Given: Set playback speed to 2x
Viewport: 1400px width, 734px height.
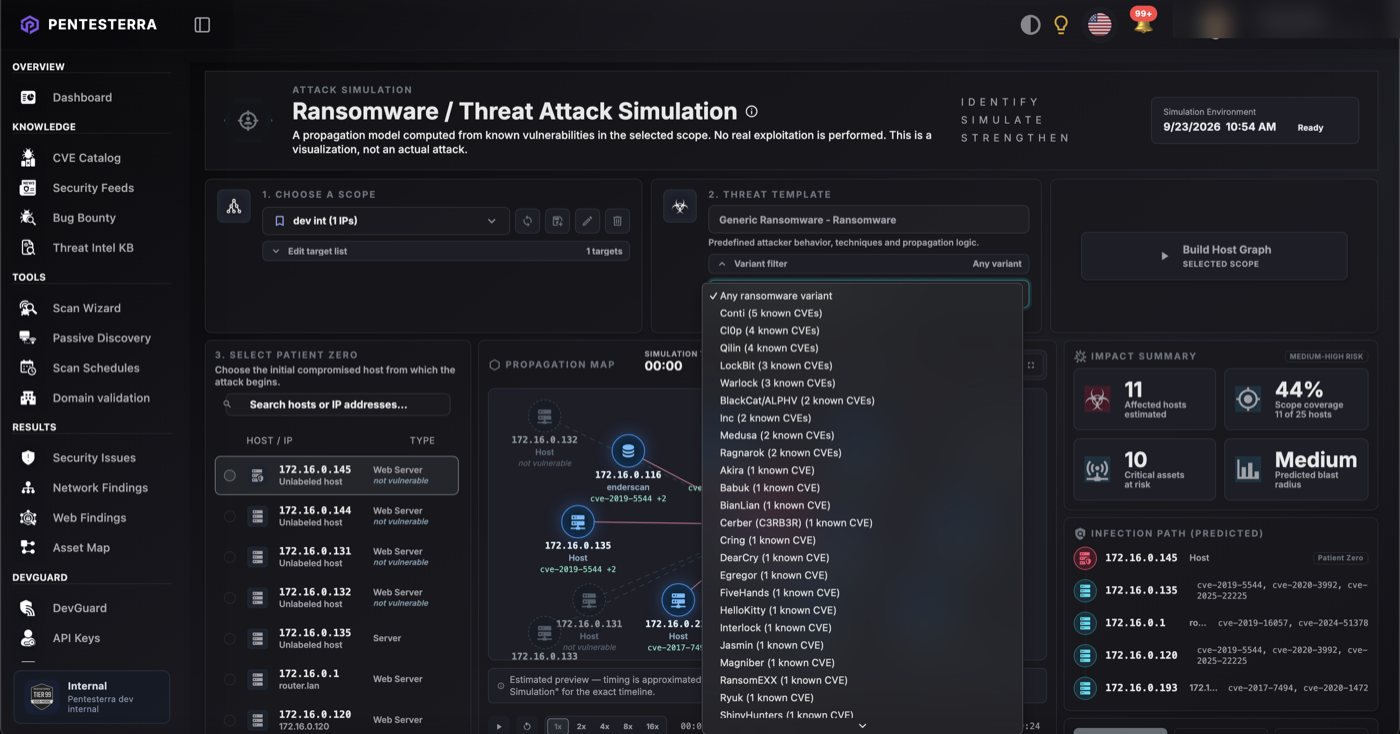Looking at the screenshot, I should [581, 726].
